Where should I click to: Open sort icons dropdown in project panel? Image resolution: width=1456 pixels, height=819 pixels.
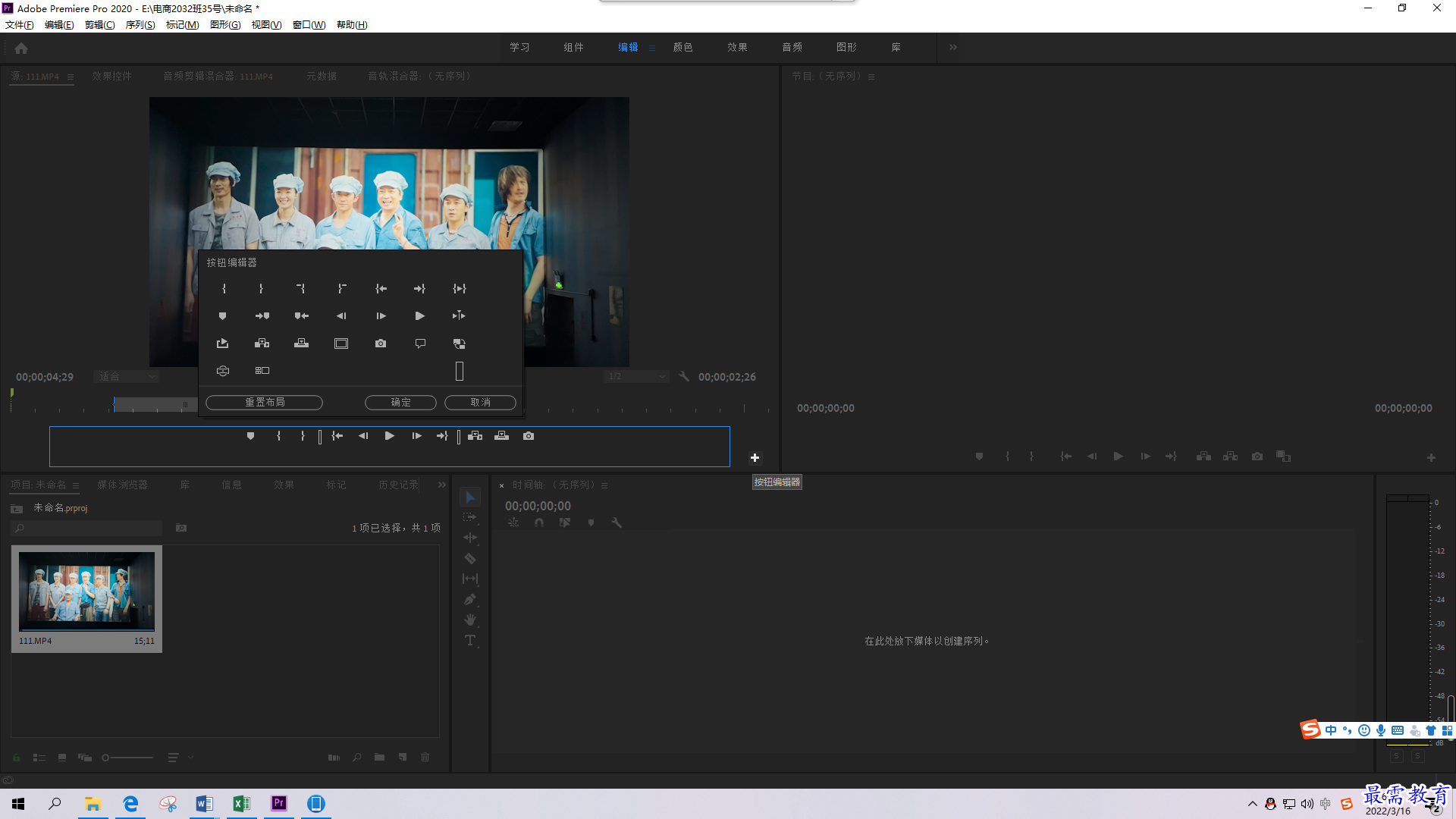coord(180,758)
